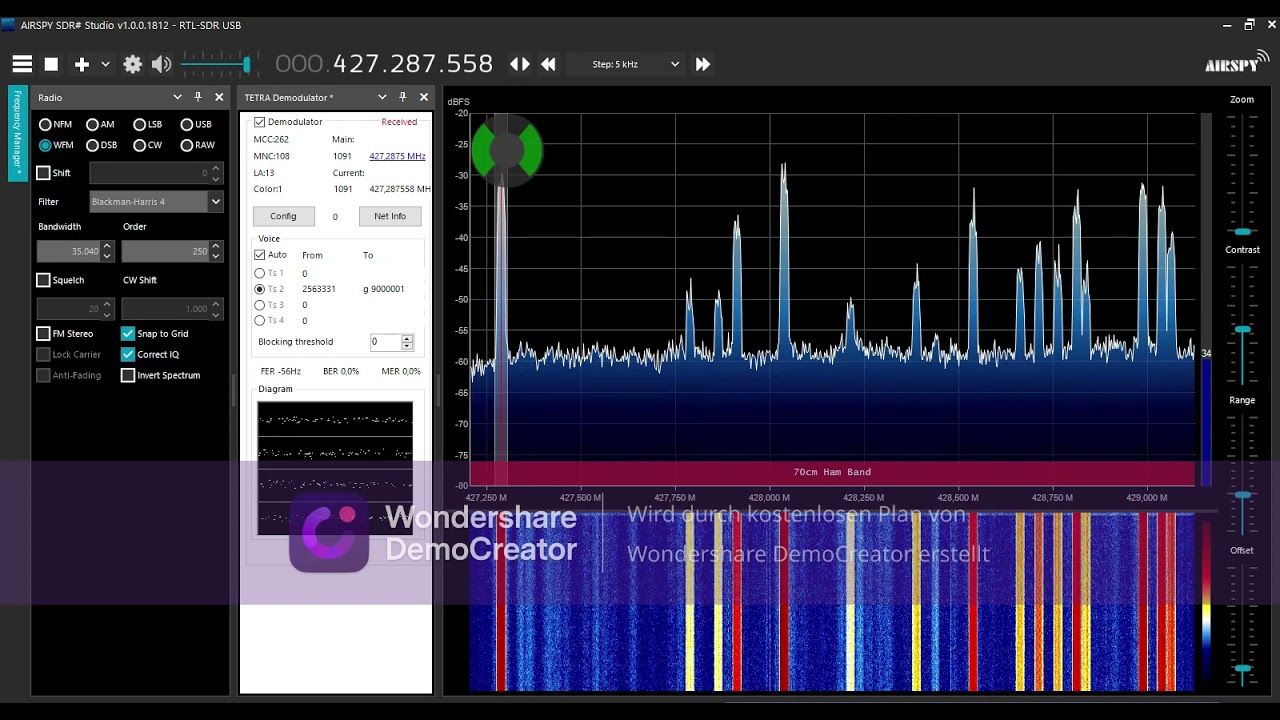Adjust the Contrast slider
1280x720 pixels.
[x=1242, y=322]
